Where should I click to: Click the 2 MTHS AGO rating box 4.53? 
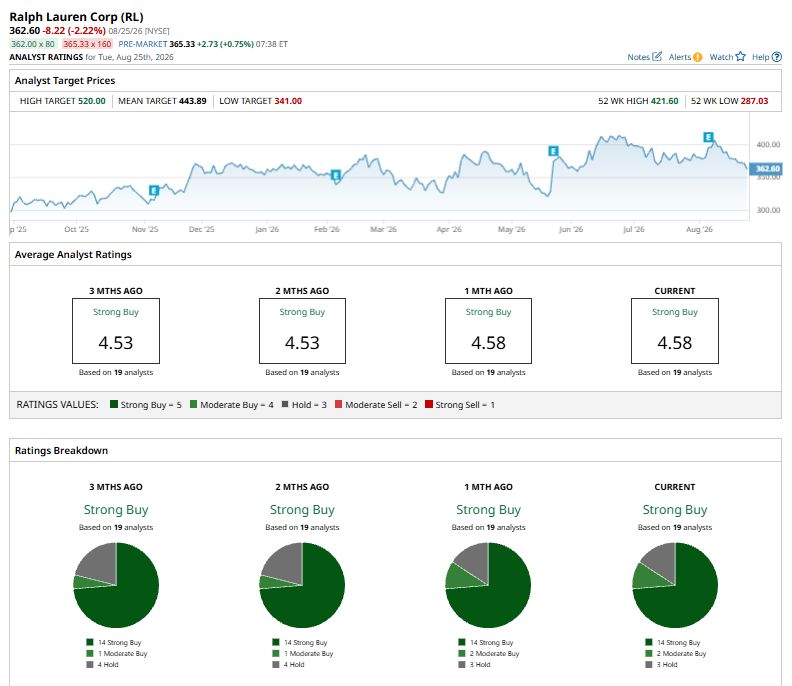click(x=302, y=331)
